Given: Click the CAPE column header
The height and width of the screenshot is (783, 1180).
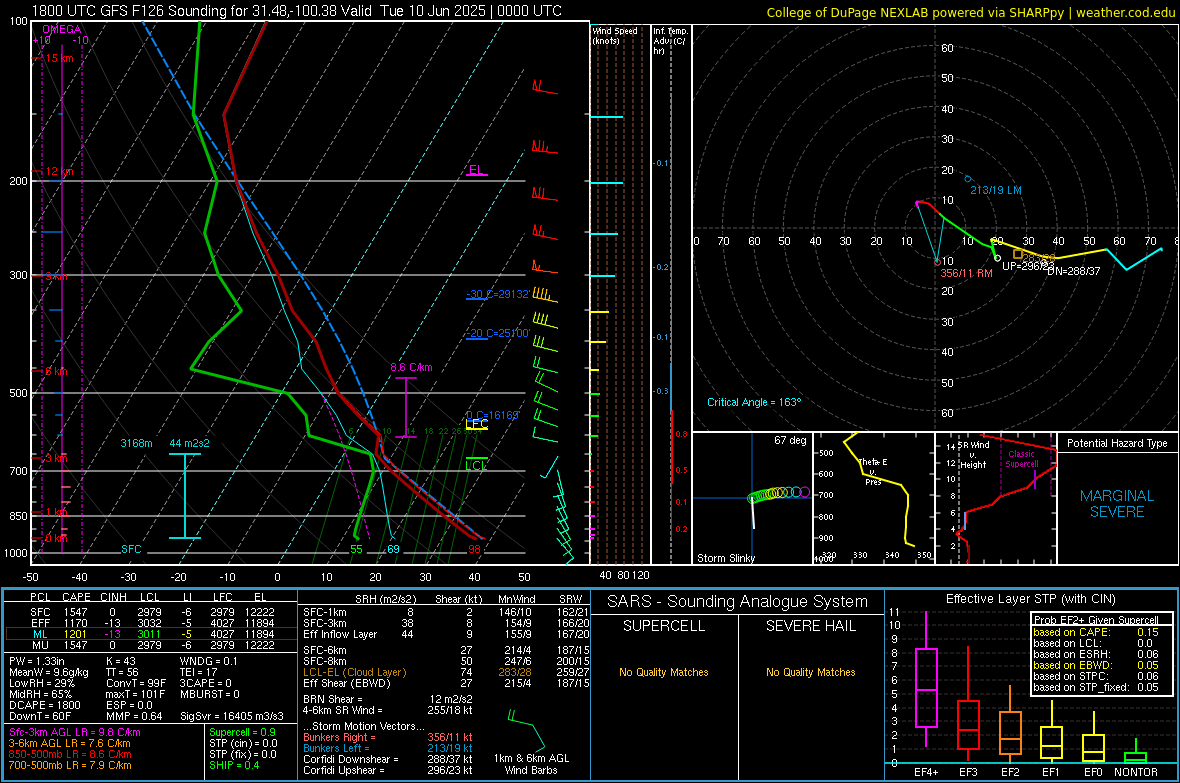Looking at the screenshot, I should (76, 597).
